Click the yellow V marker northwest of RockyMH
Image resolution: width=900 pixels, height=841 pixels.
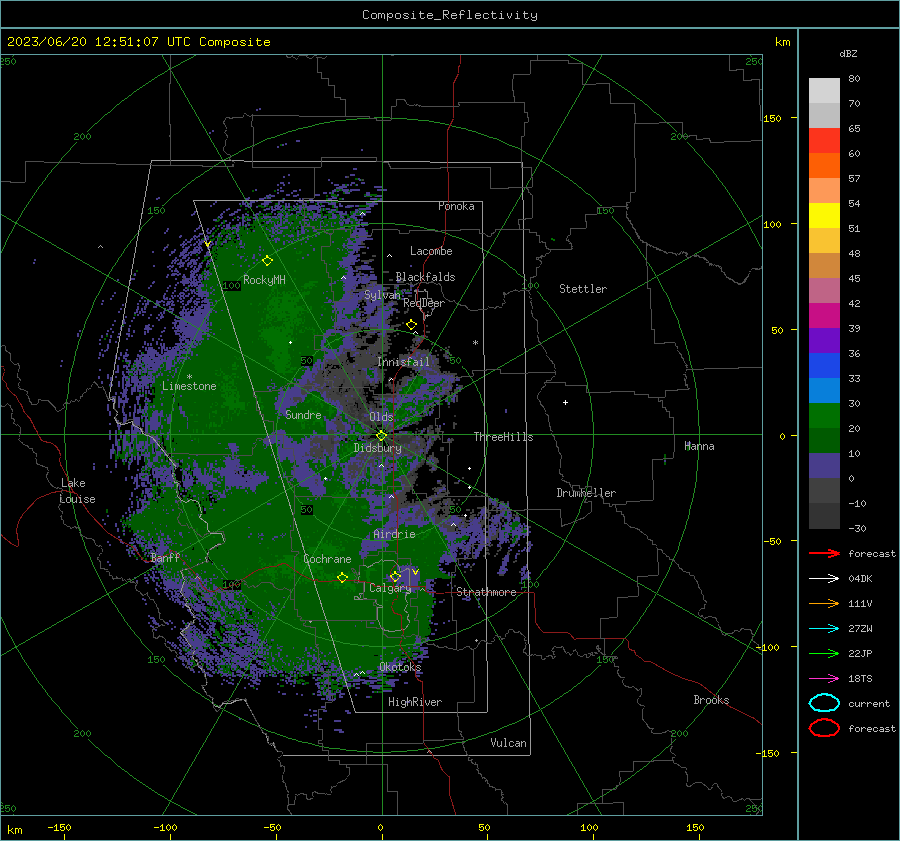207,245
